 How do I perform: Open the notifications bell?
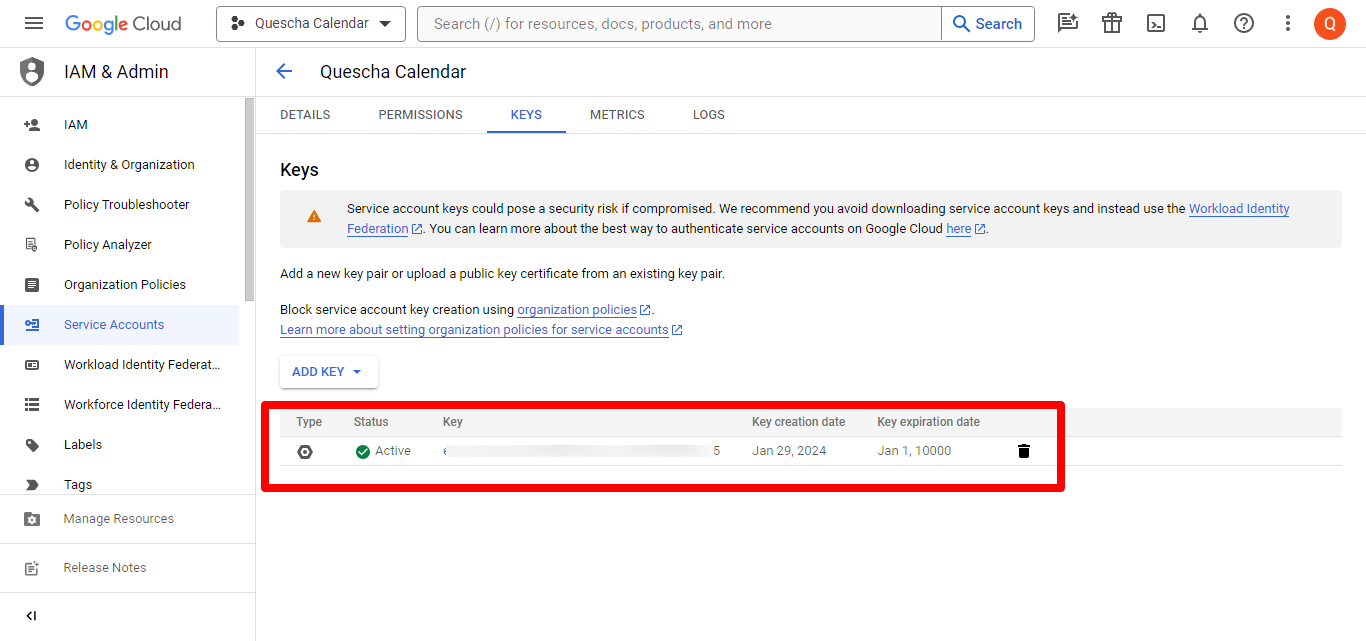click(x=1200, y=24)
